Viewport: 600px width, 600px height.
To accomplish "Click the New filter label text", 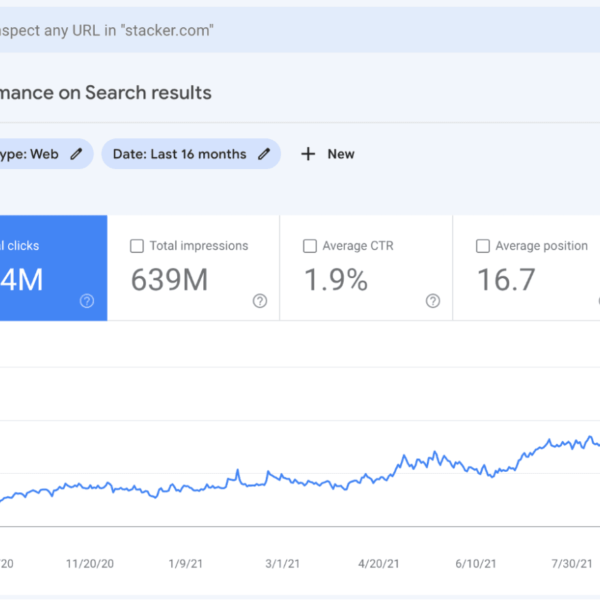I will (x=341, y=154).
